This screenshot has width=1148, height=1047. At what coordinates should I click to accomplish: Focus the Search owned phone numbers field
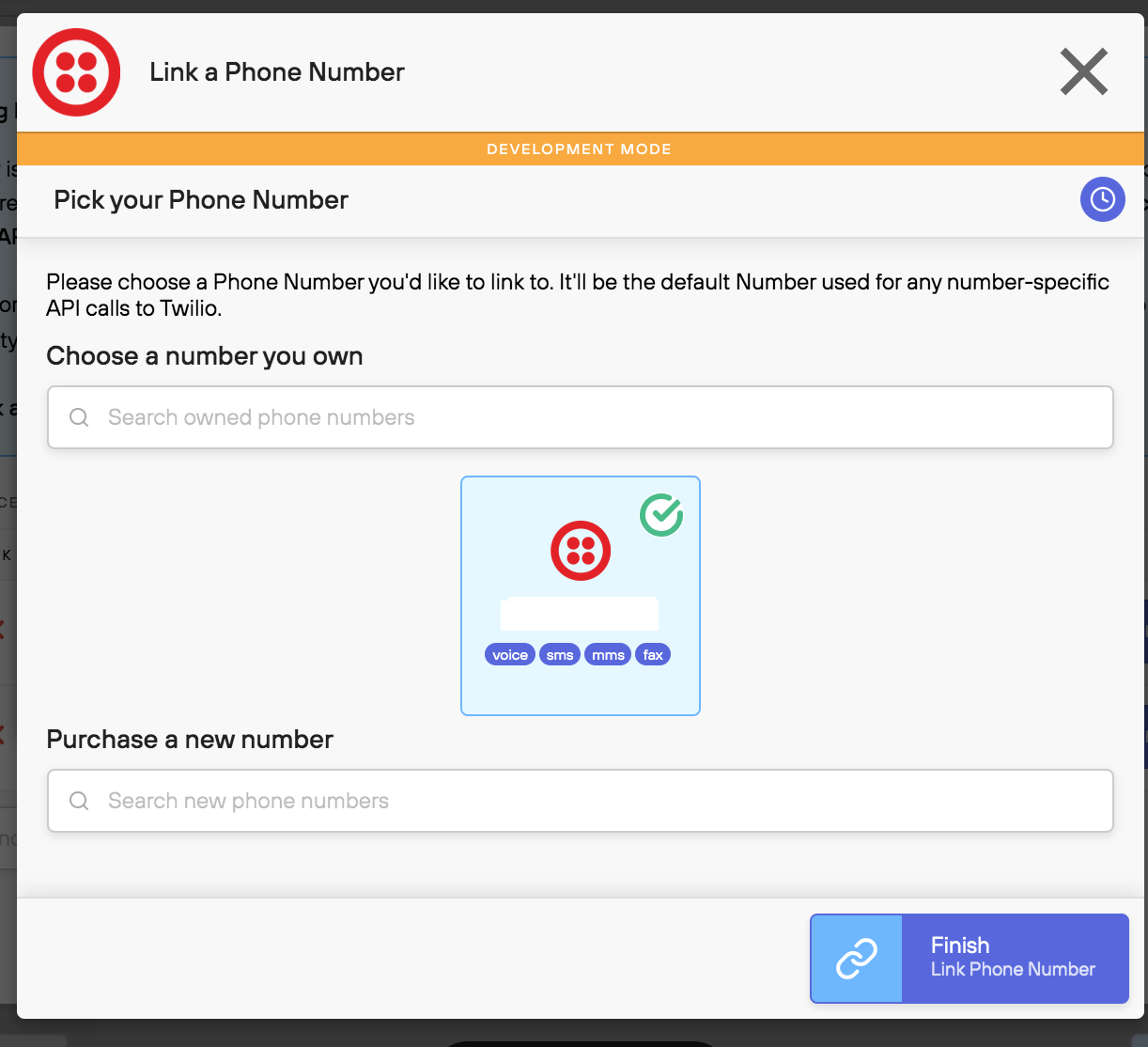[581, 417]
